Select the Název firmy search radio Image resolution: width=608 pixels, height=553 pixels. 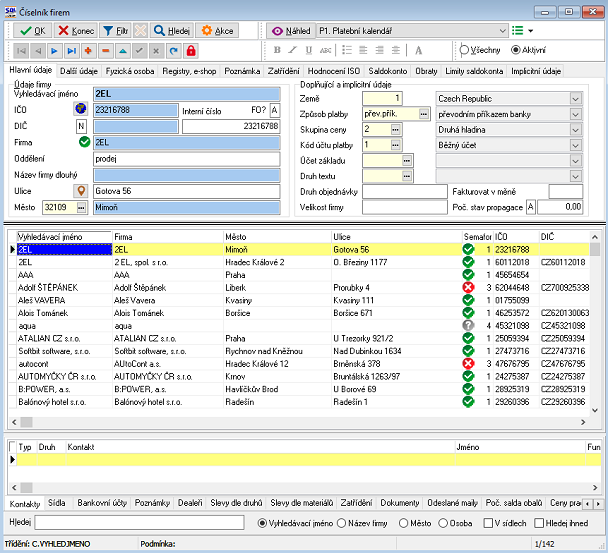pos(342,522)
